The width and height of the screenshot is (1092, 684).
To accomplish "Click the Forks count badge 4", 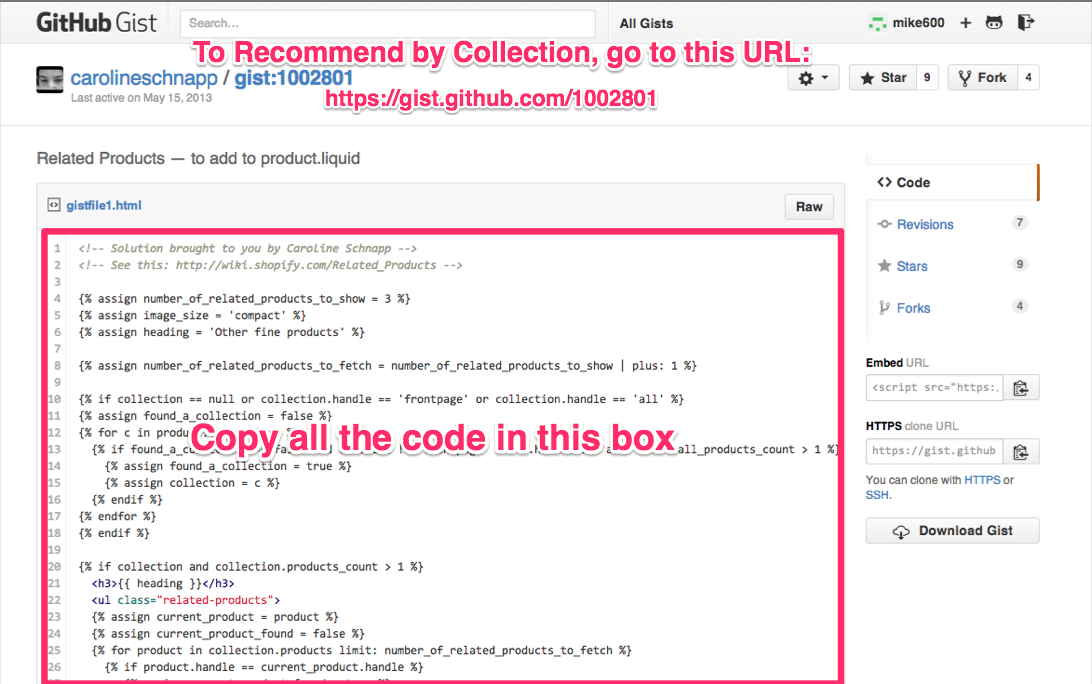I will 1020,306.
